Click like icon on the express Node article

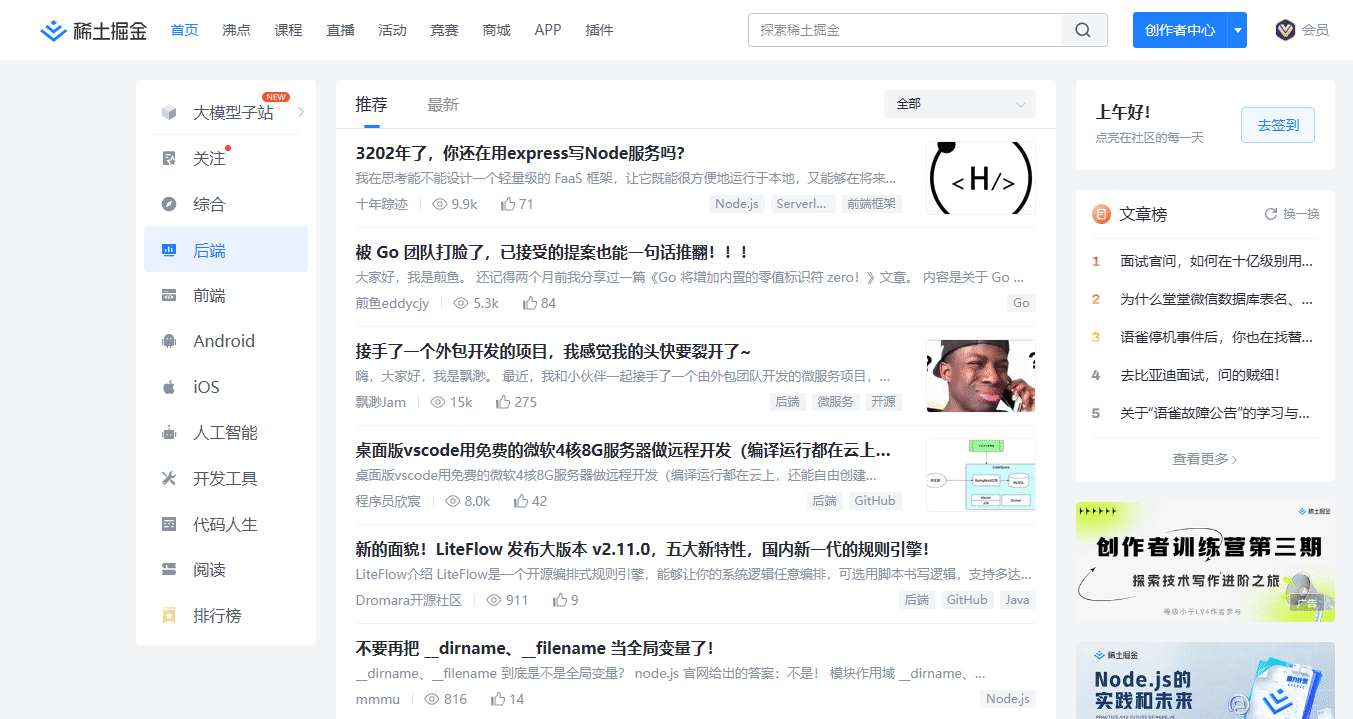[508, 204]
